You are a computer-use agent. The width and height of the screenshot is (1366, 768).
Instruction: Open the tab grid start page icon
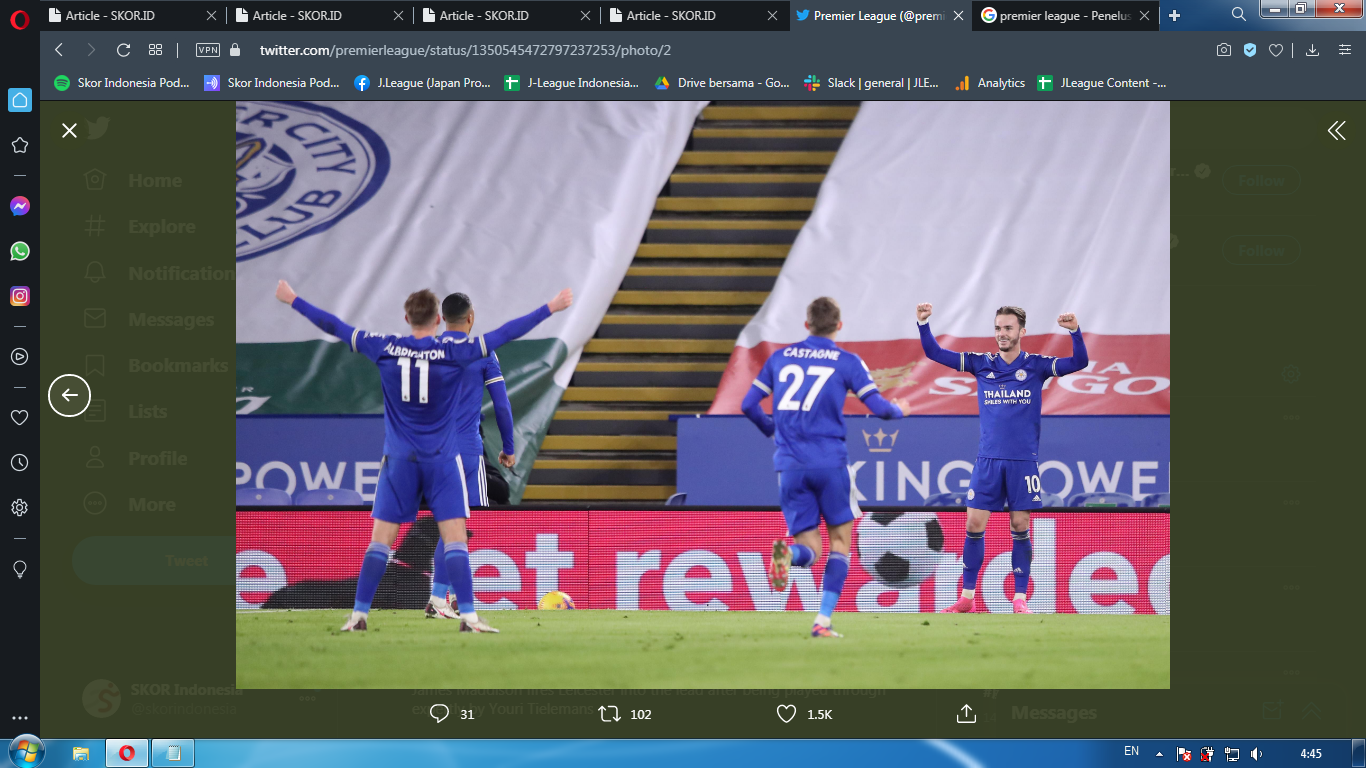click(155, 50)
